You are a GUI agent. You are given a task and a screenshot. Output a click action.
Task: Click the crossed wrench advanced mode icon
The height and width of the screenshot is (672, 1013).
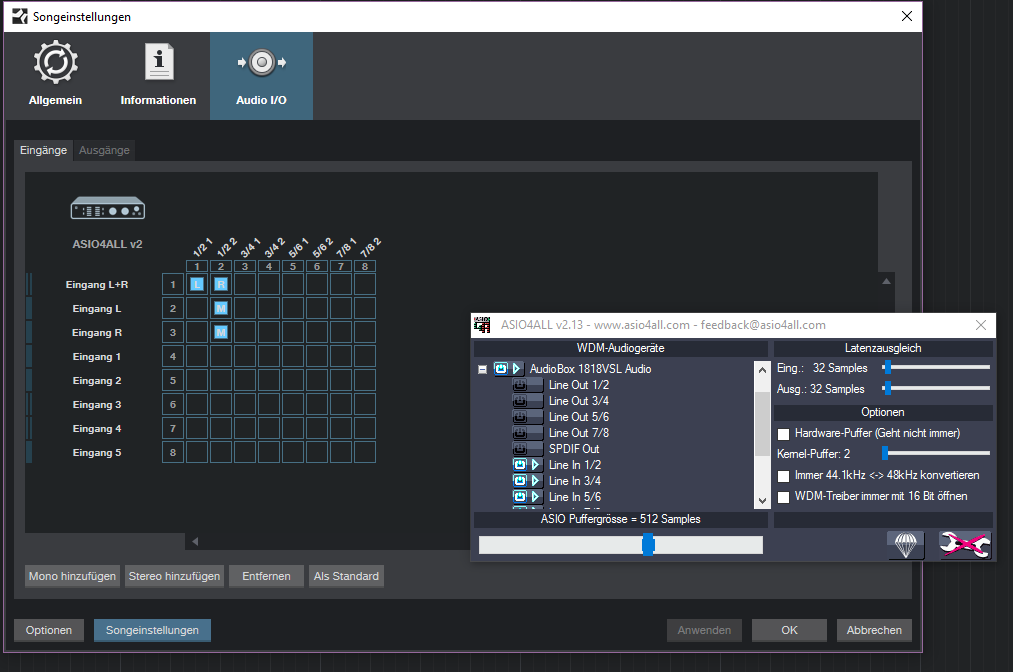965,544
